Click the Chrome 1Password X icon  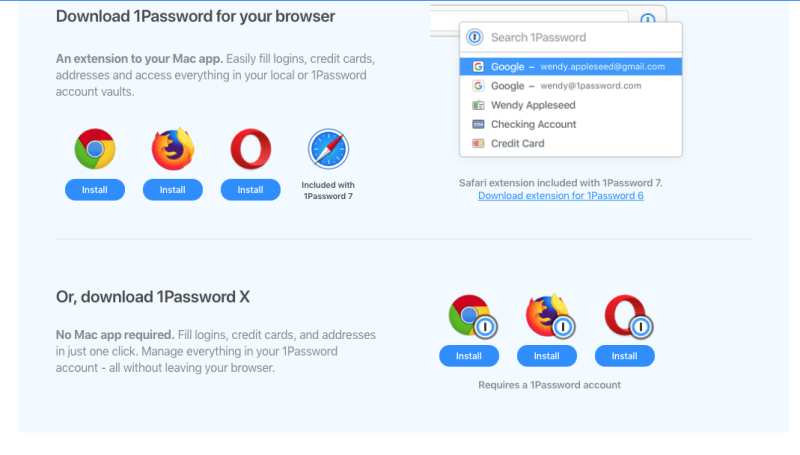pyautogui.click(x=472, y=316)
